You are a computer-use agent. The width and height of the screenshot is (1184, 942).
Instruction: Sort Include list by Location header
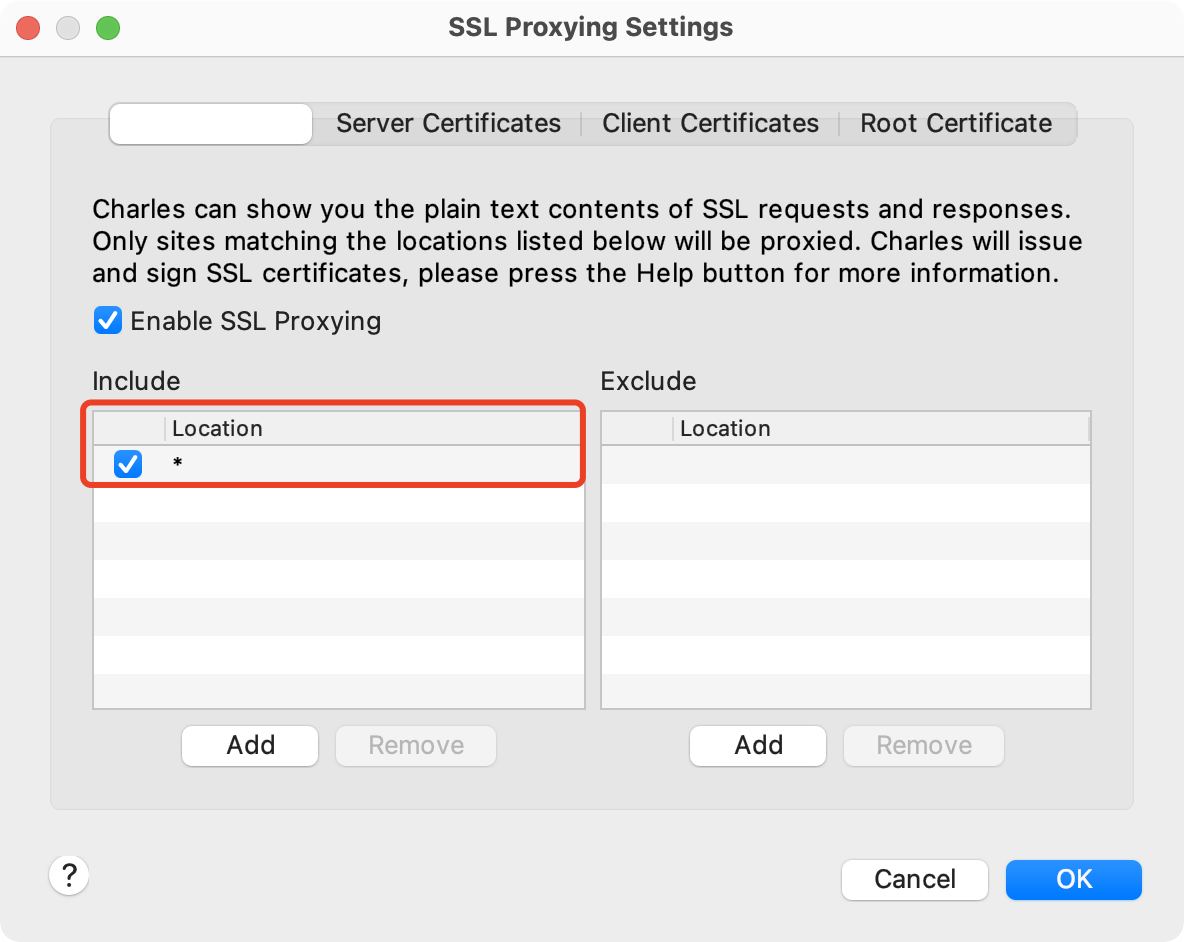[x=374, y=428]
